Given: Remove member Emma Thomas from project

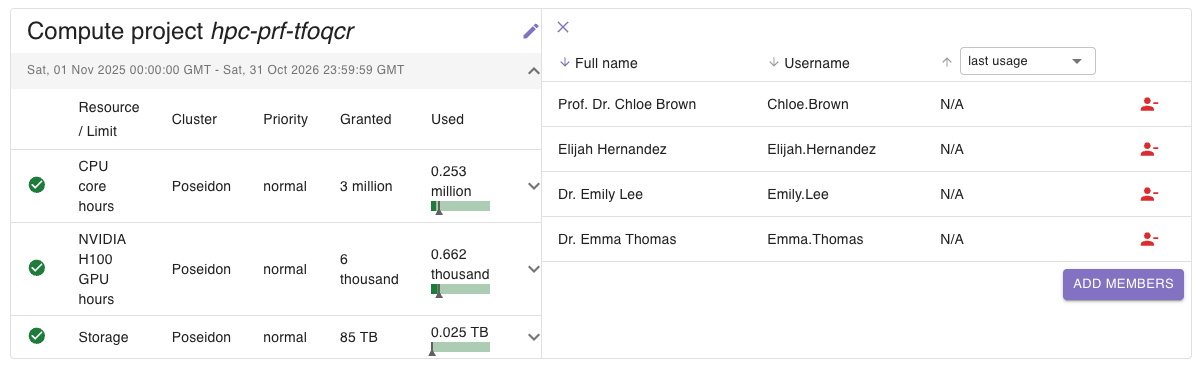Looking at the screenshot, I should pyautogui.click(x=1149, y=239).
